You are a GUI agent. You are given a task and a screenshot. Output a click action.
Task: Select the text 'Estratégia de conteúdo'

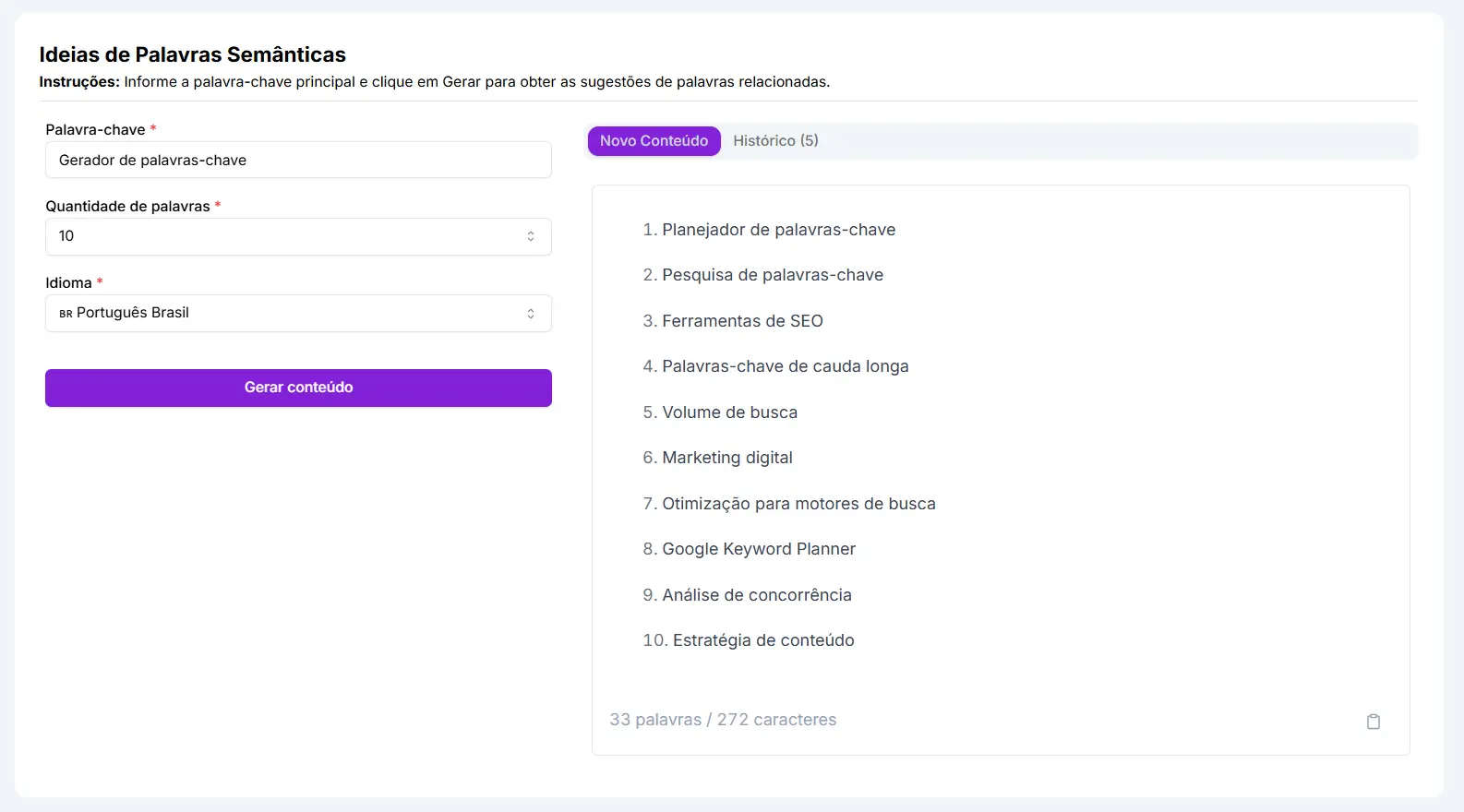(x=763, y=640)
